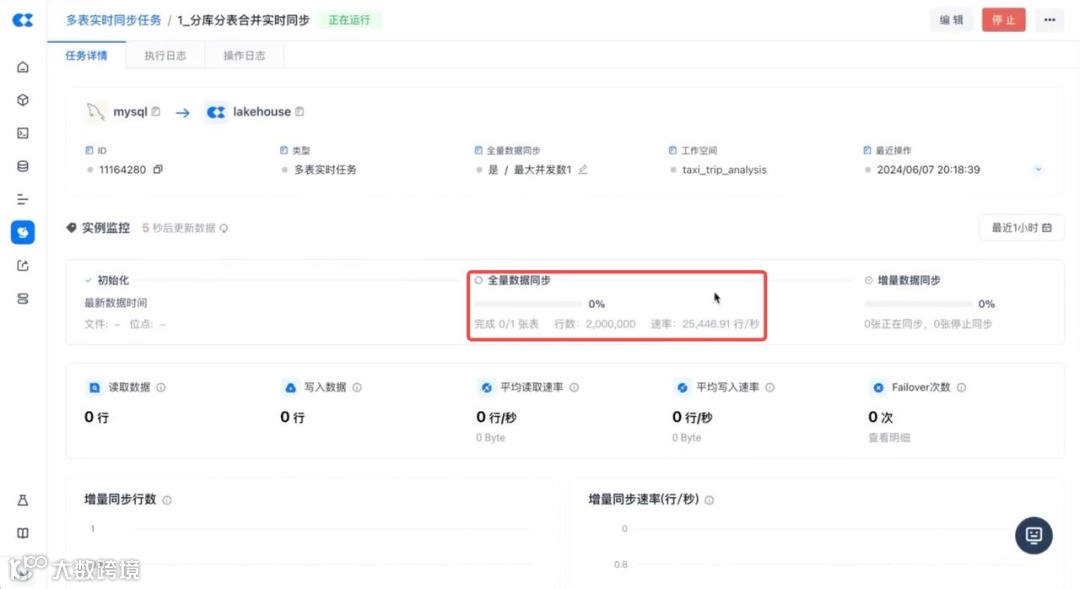The width and height of the screenshot is (1080, 589).
Task: Open the terminal console icon in sidebar
Action: point(23,133)
